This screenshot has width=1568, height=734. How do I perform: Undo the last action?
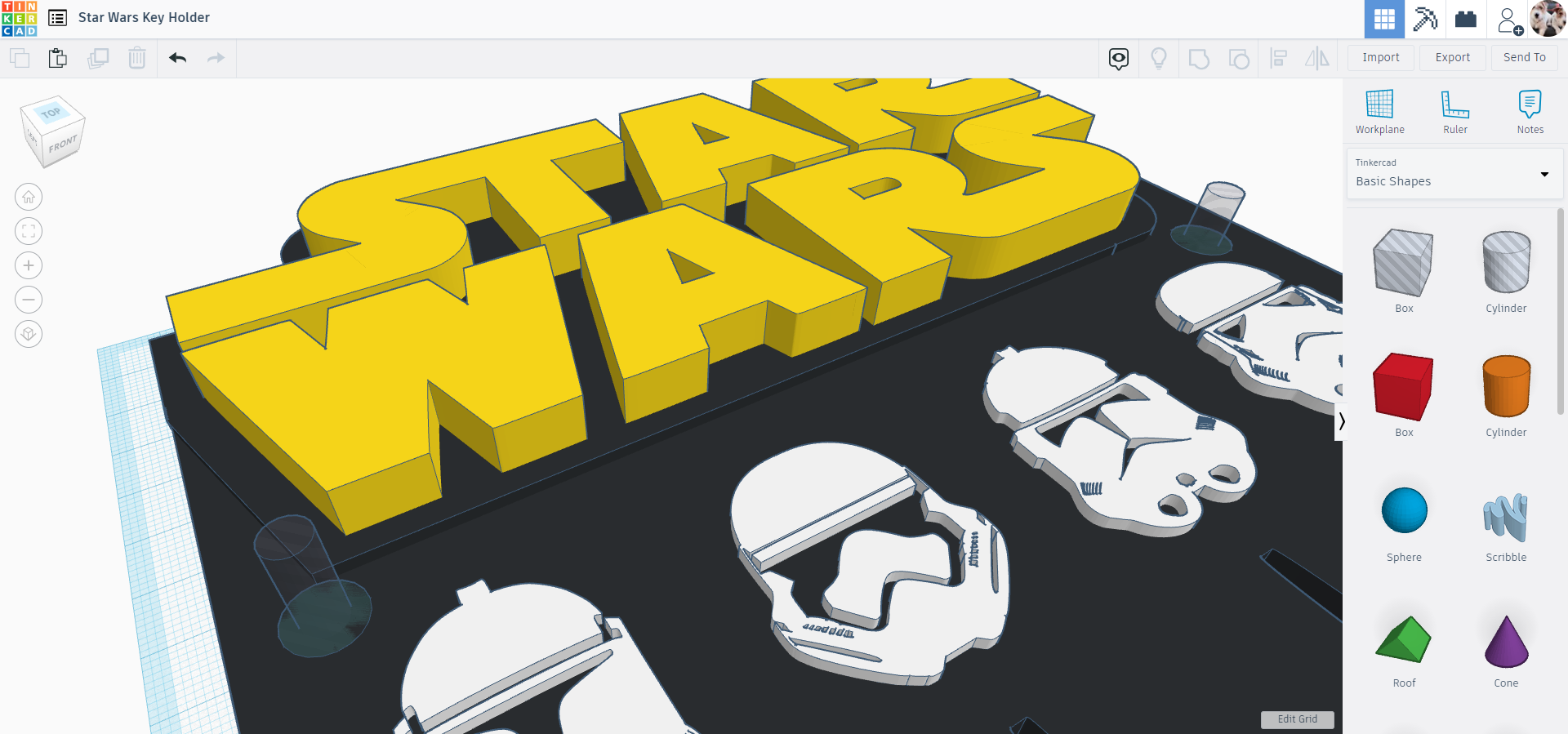(x=178, y=58)
